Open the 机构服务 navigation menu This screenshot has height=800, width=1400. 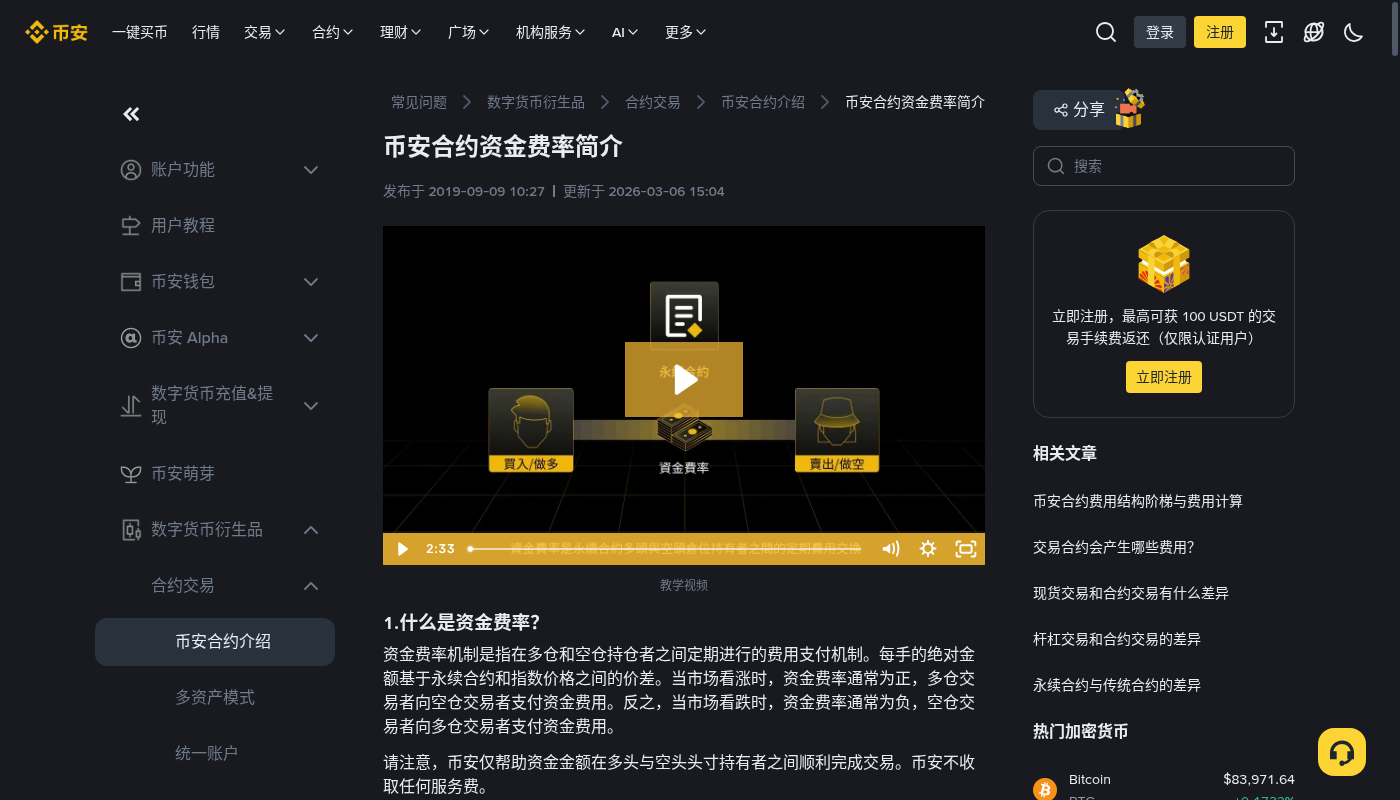(551, 32)
